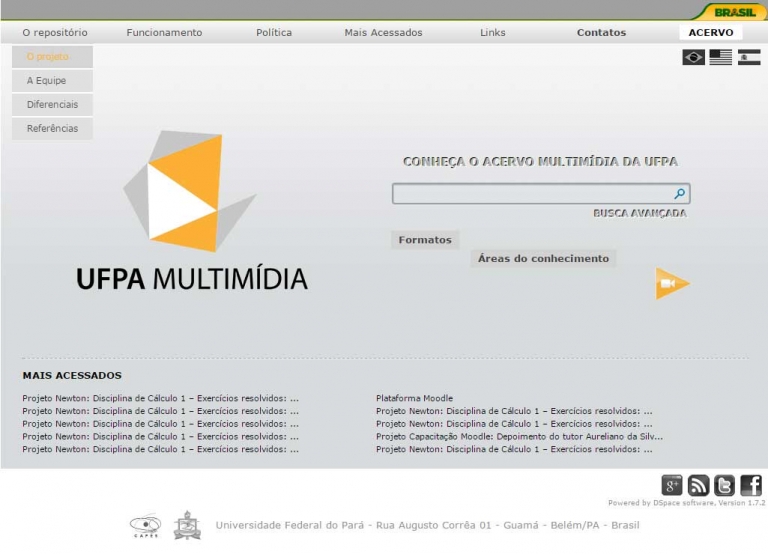
Task: Click the orange video camera play icon
Action: [672, 284]
